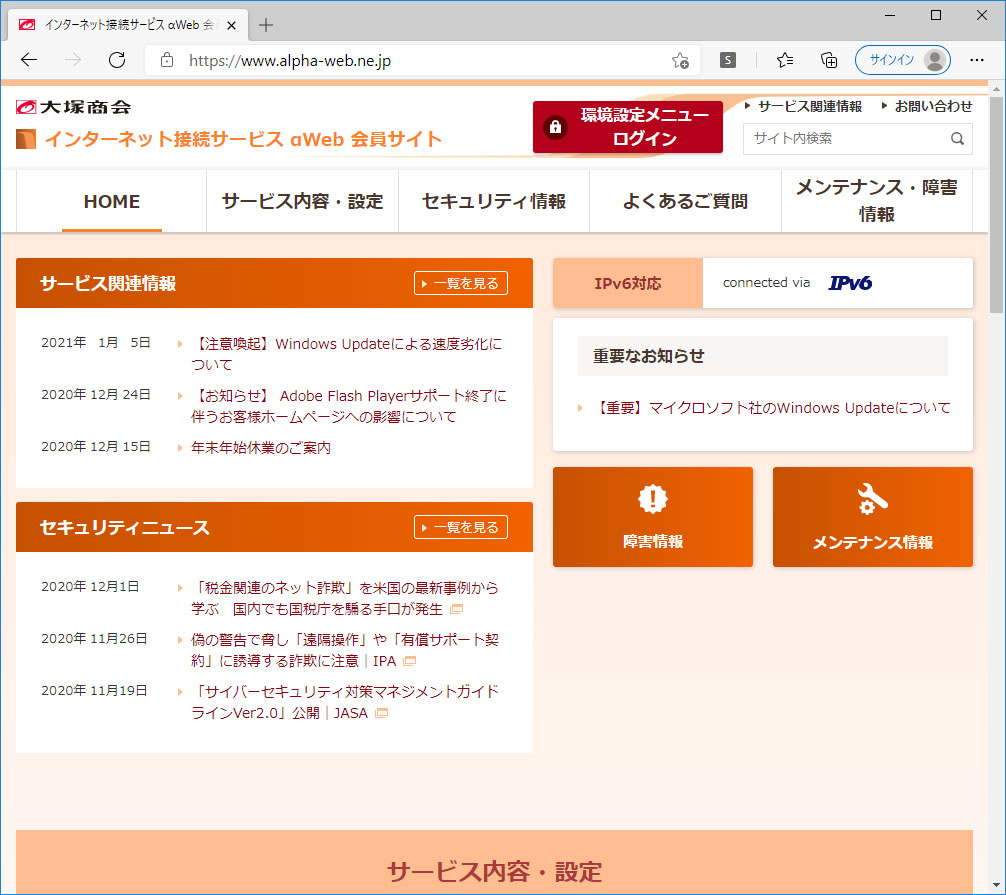Click 一覧を見る in セキュリティニュース header
The width and height of the screenshot is (1006, 895).
click(461, 527)
